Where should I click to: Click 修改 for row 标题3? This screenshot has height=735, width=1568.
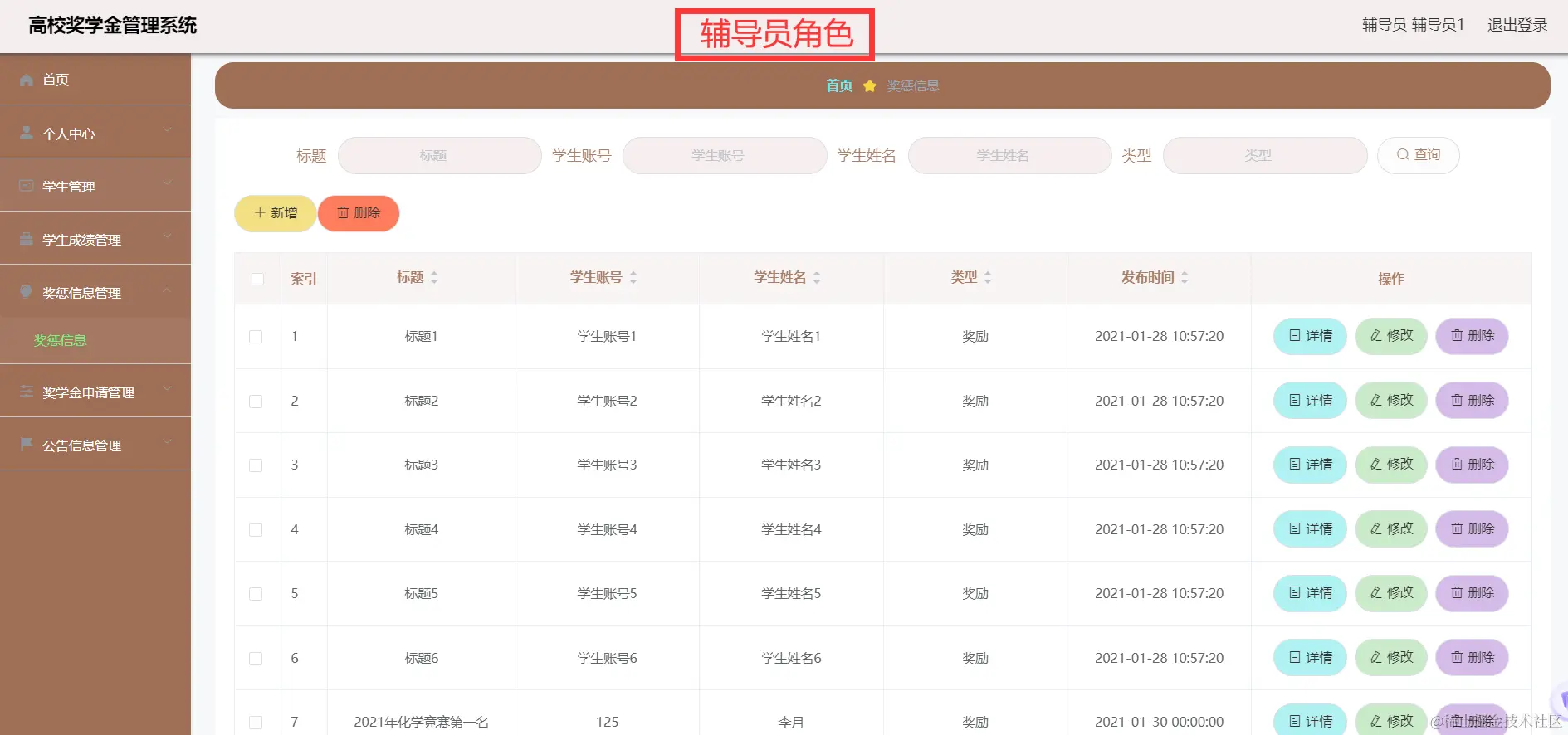click(x=1391, y=465)
